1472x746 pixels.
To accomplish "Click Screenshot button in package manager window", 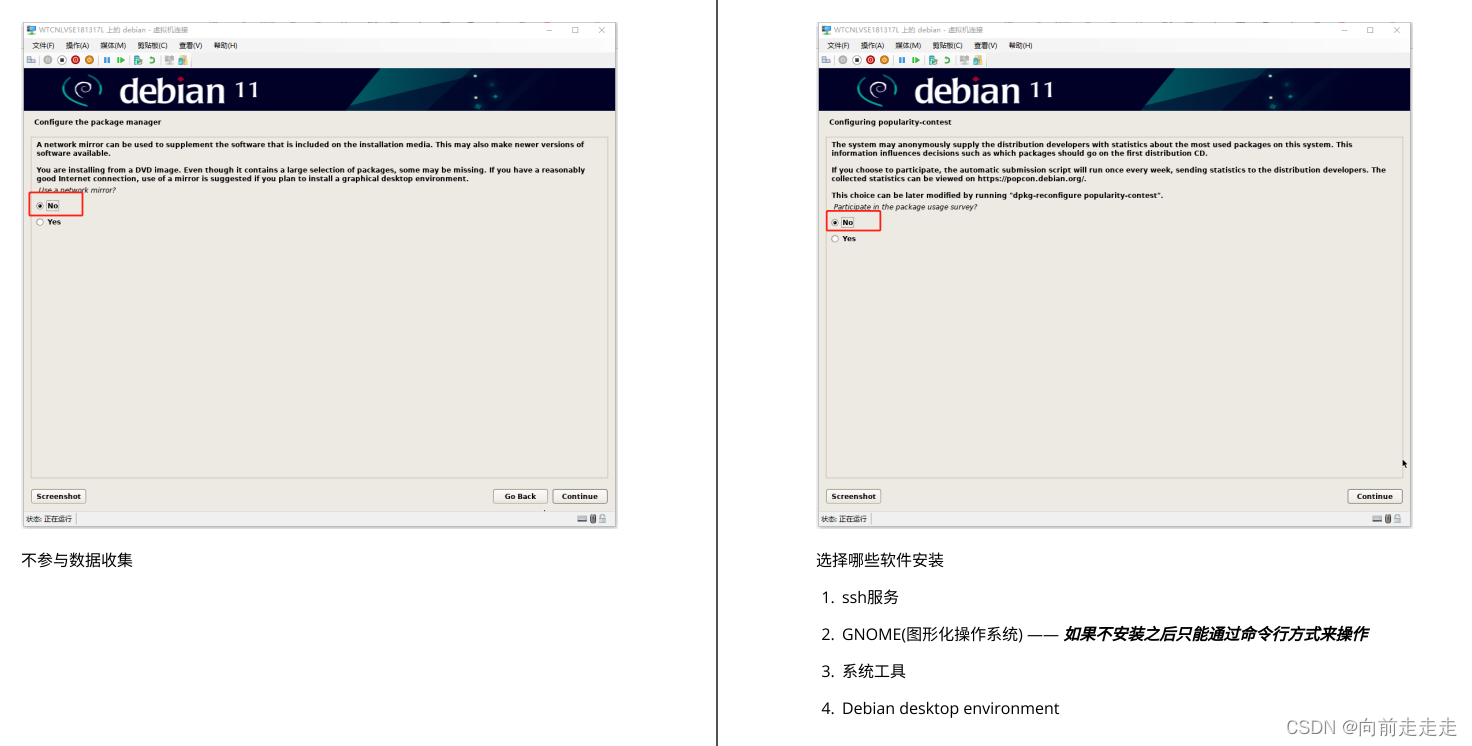I will (x=58, y=496).
